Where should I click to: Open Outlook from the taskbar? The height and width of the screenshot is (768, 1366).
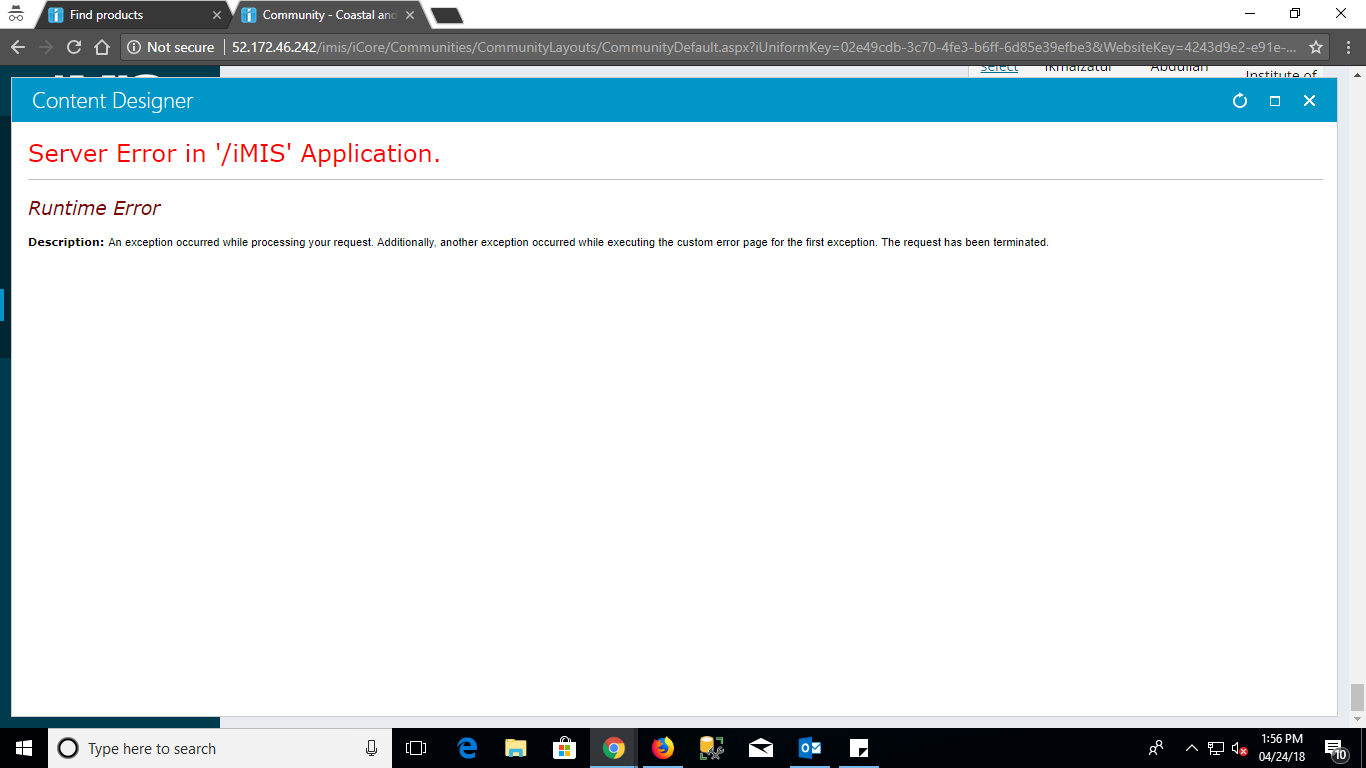pyautogui.click(x=810, y=748)
